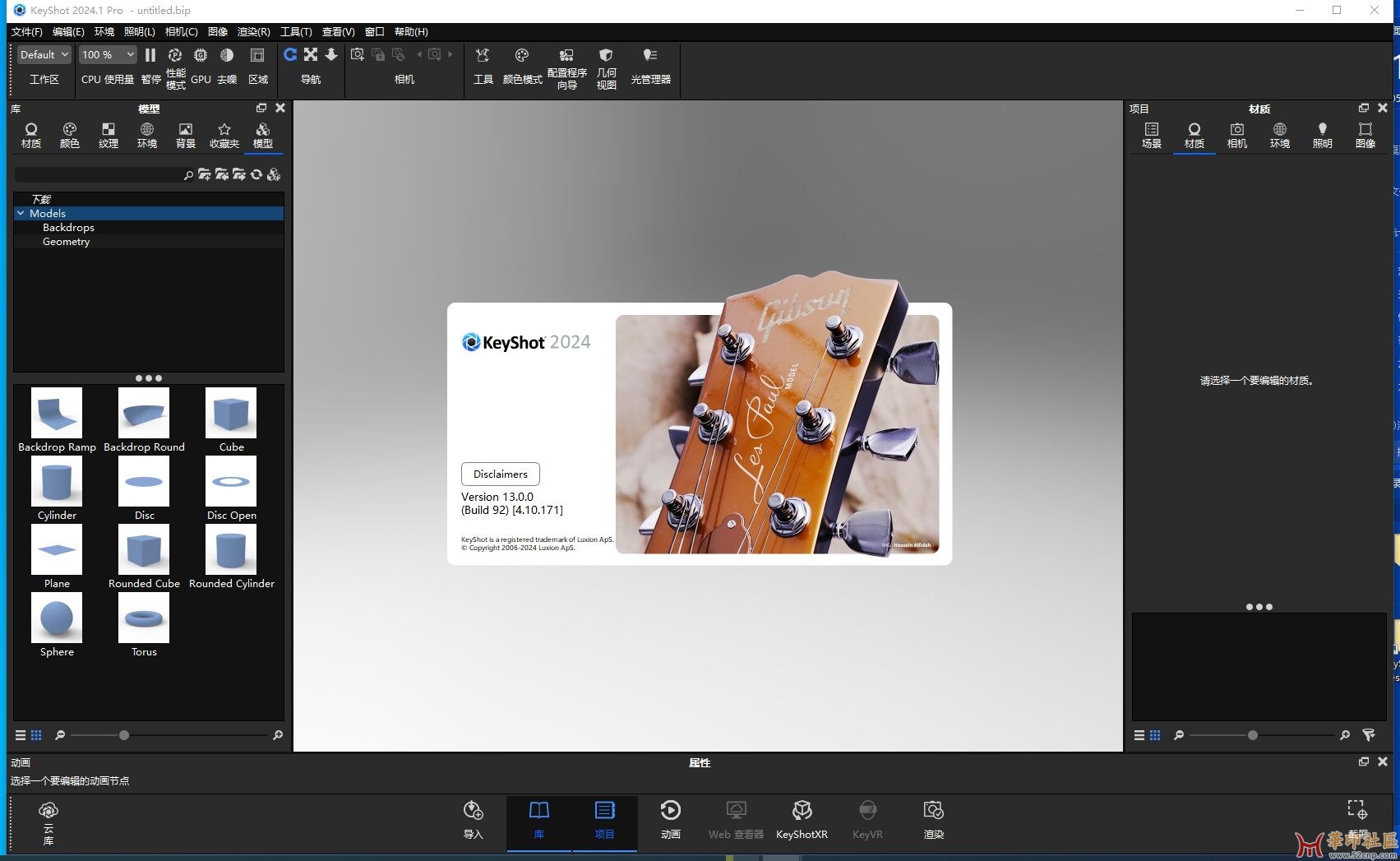The height and width of the screenshot is (861, 1400).
Task: Toggle GPU rendering mode
Action: 201,55
